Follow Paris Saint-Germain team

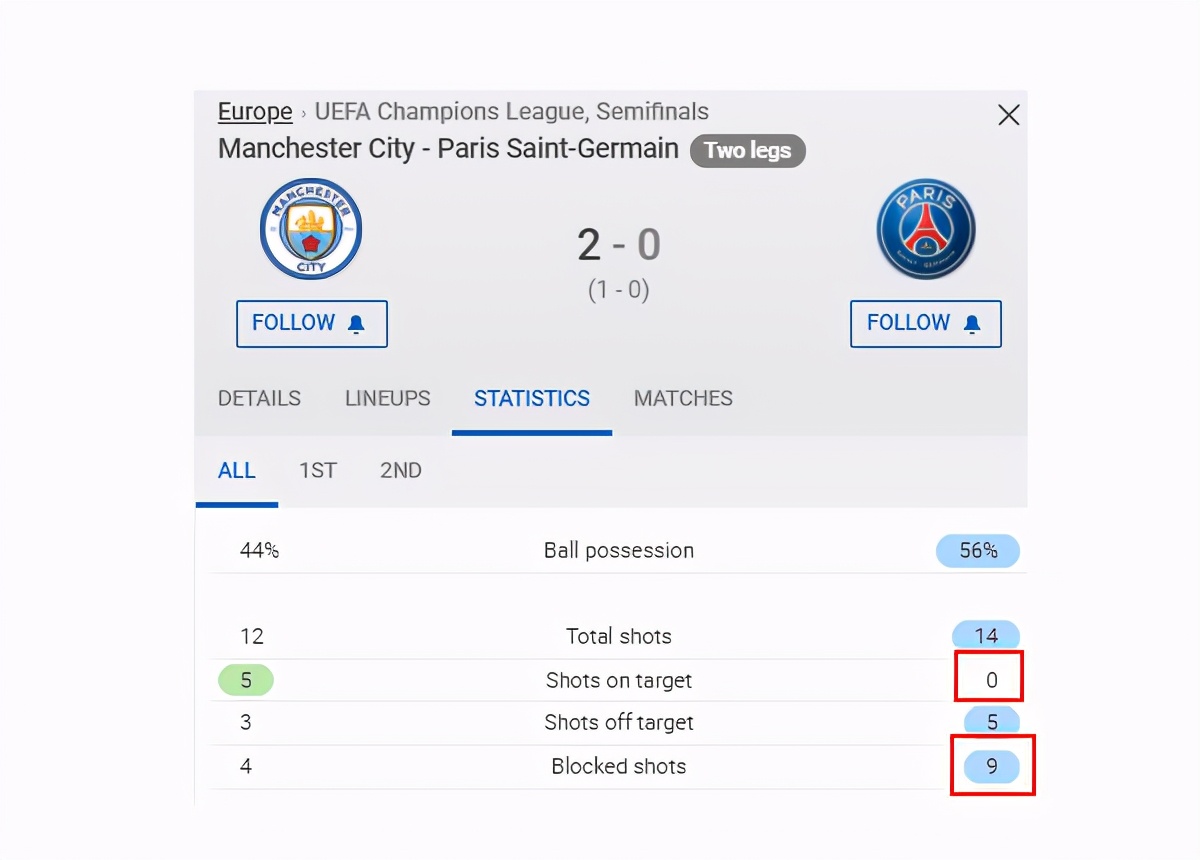point(925,324)
